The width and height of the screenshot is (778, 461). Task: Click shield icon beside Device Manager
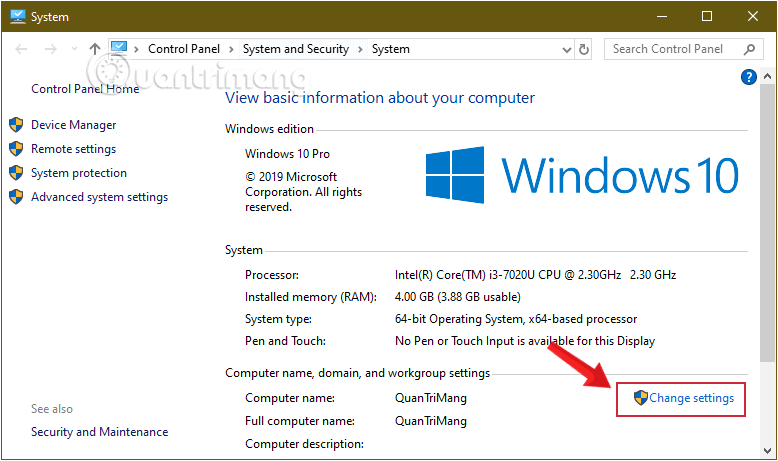coord(16,125)
